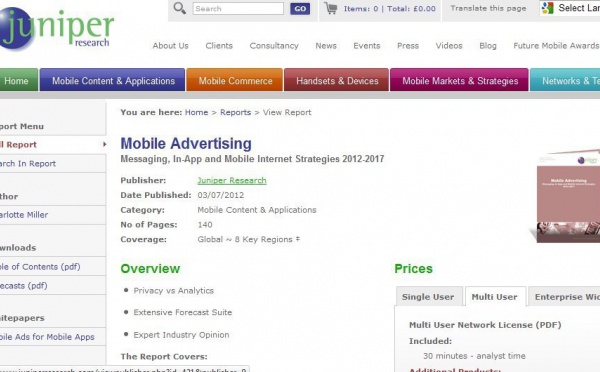
Task: Click the Mobile Advertising report cover image
Action: coord(567,196)
